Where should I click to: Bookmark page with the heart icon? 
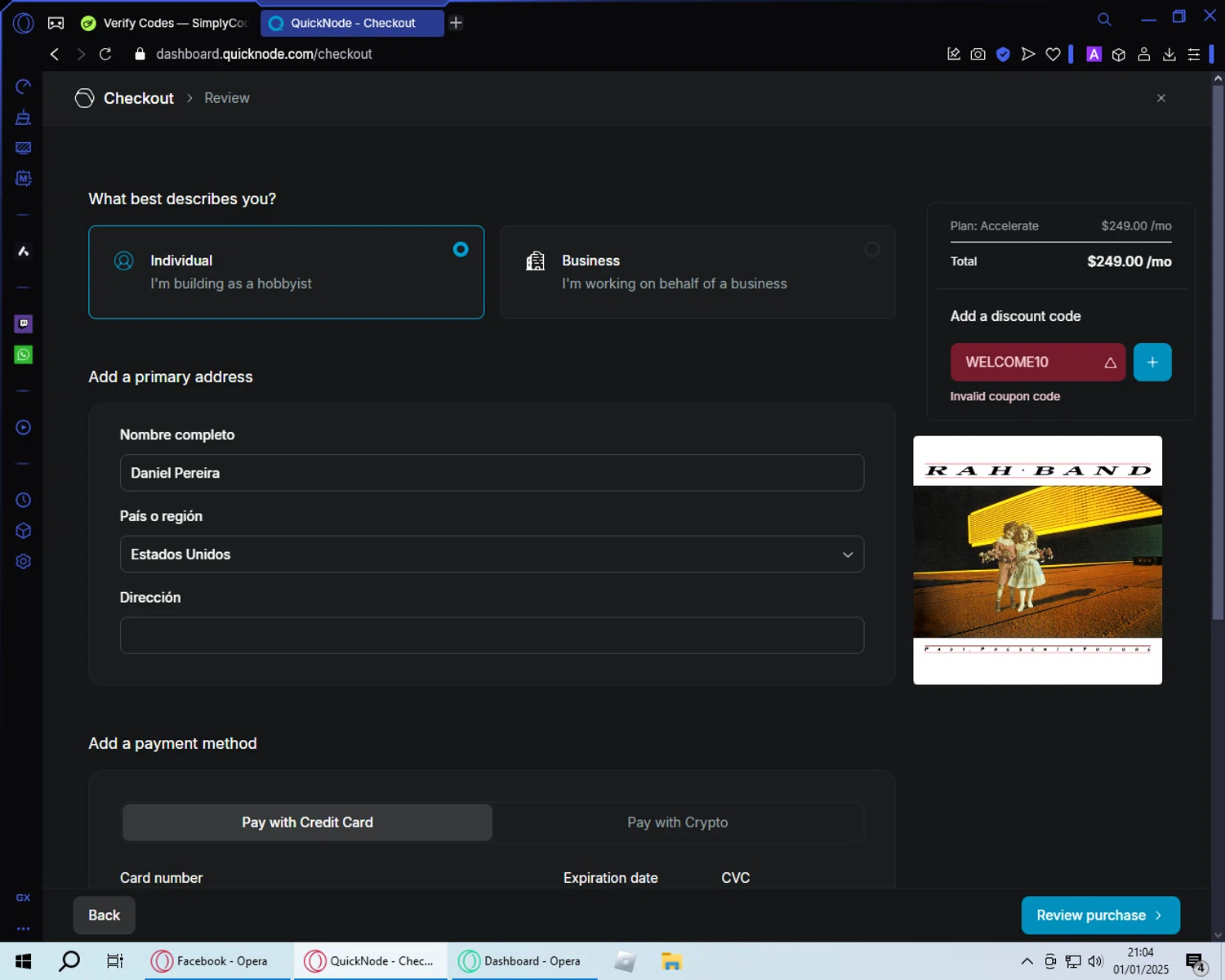coord(1053,54)
